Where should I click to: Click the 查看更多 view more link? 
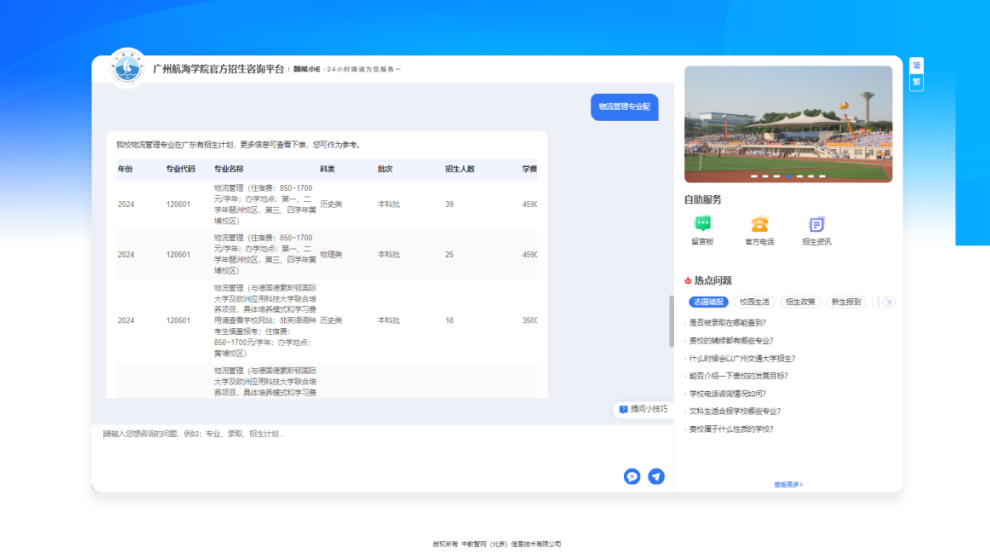[x=788, y=484]
